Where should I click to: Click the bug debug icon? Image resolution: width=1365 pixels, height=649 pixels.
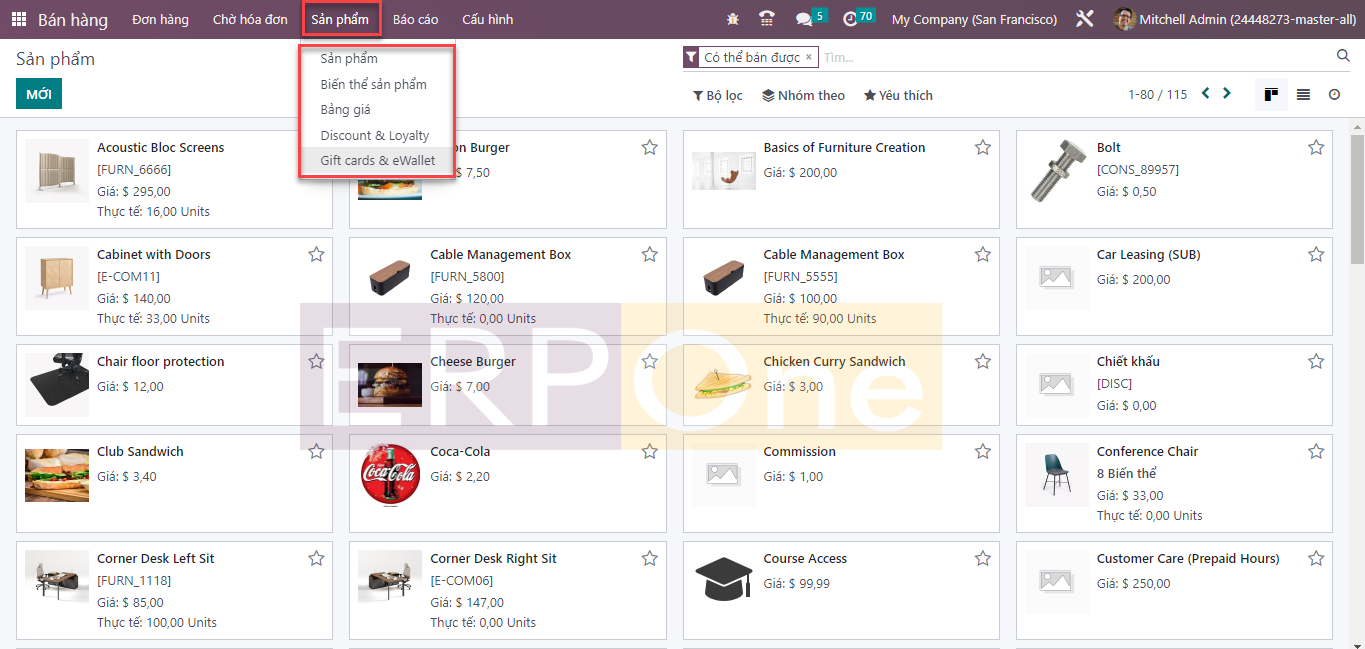tap(733, 19)
